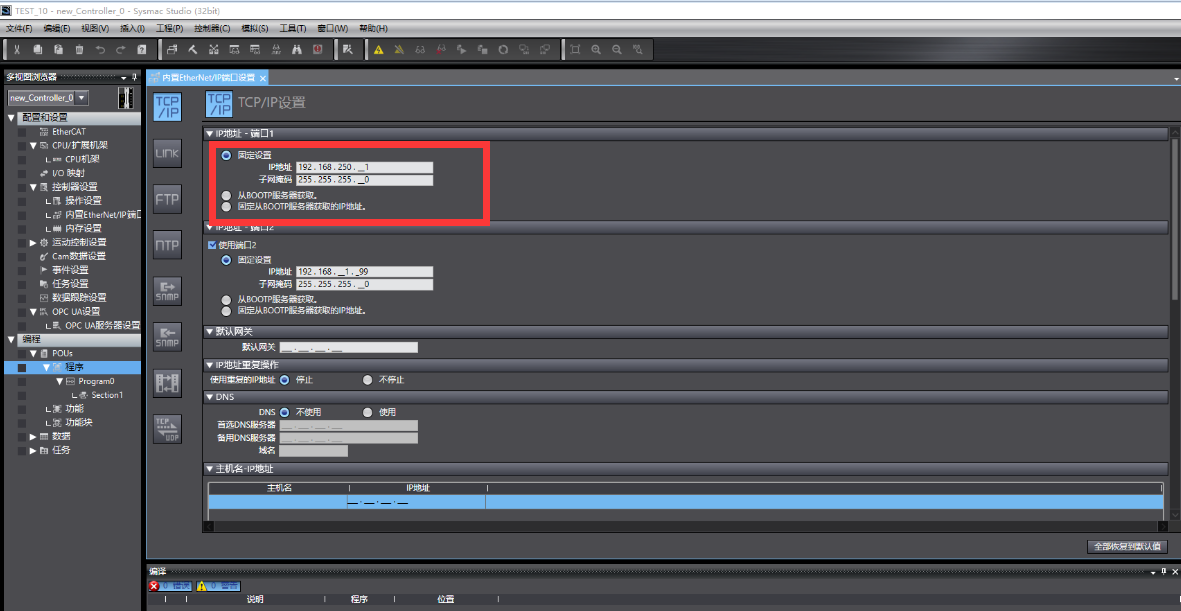The width and height of the screenshot is (1181, 611).
Task: Expand the 运动控制设置 tree node
Action: (32, 243)
